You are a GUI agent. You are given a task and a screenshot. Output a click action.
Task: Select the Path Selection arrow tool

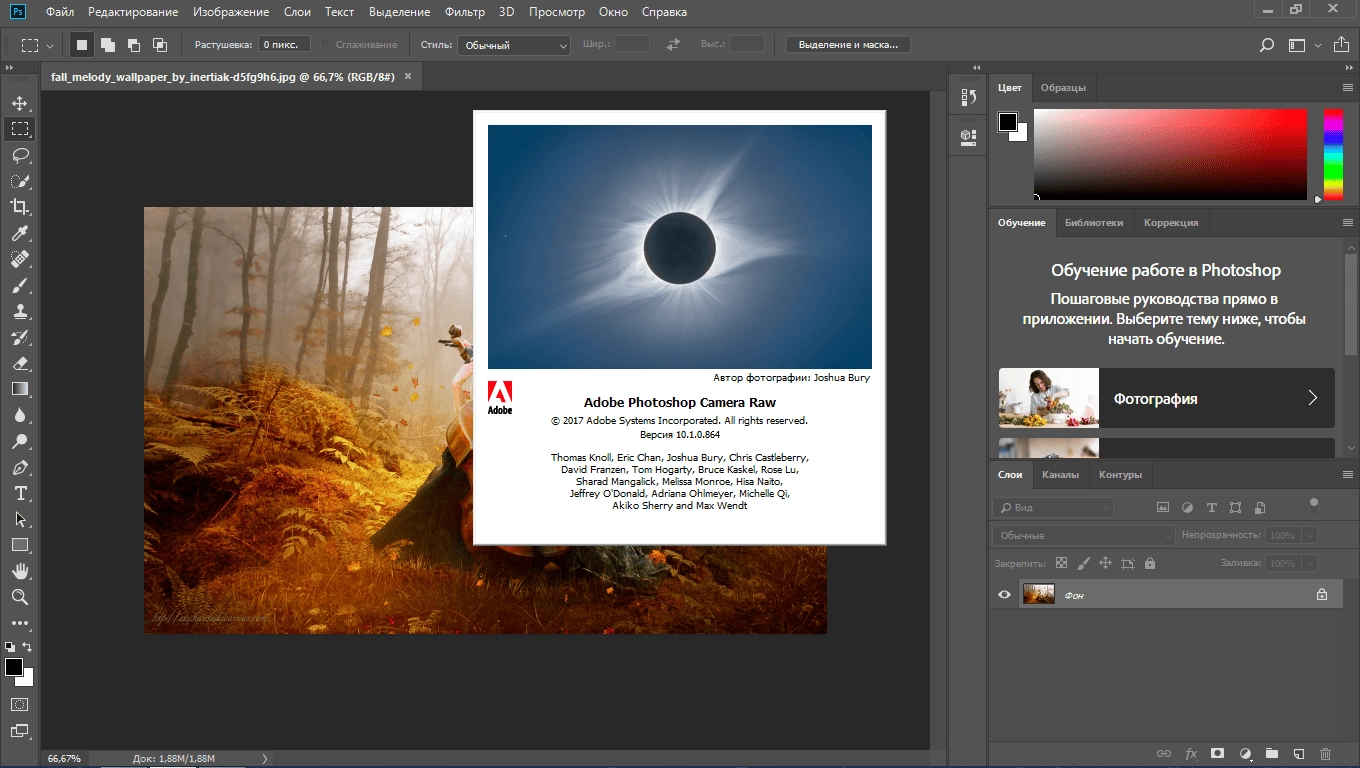pos(19,519)
